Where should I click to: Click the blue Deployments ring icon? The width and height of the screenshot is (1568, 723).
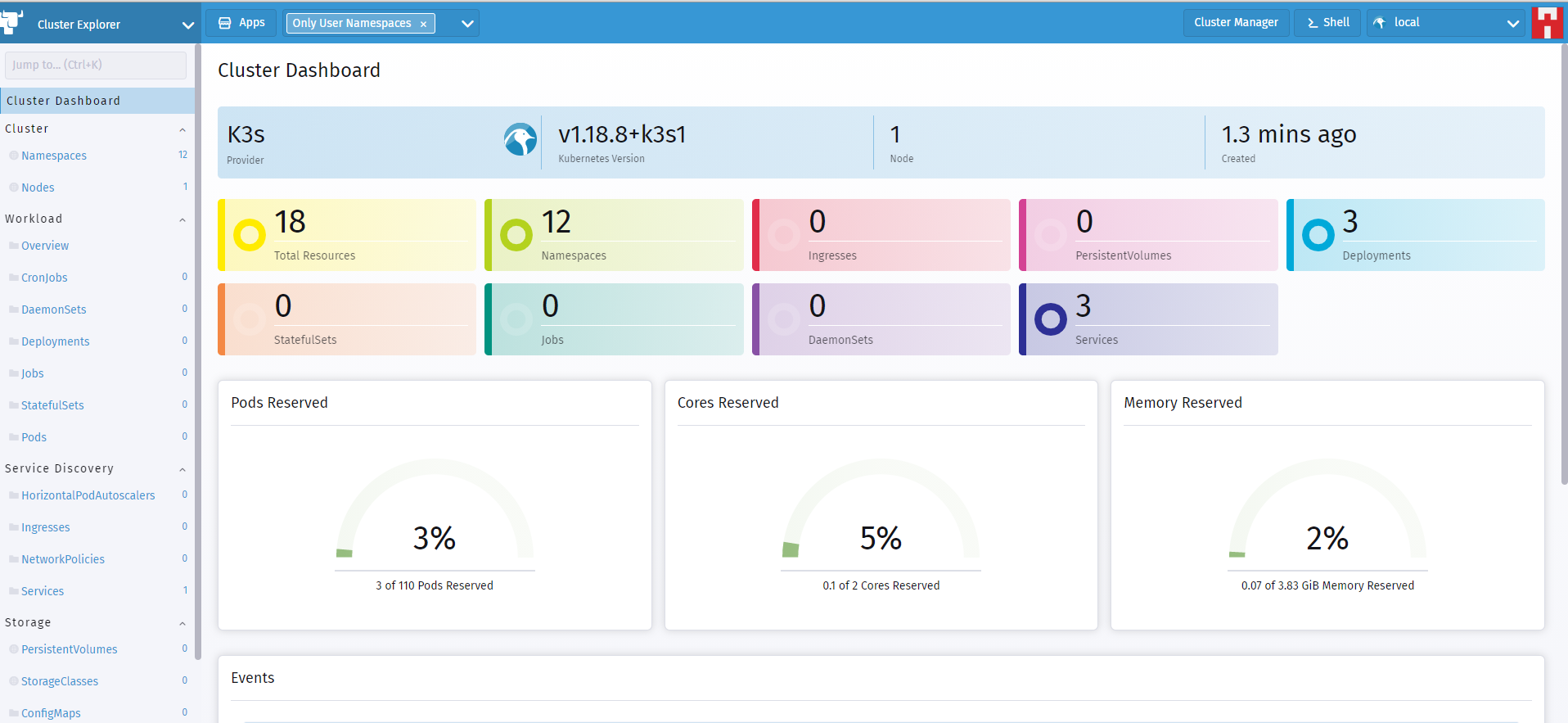tap(1318, 235)
